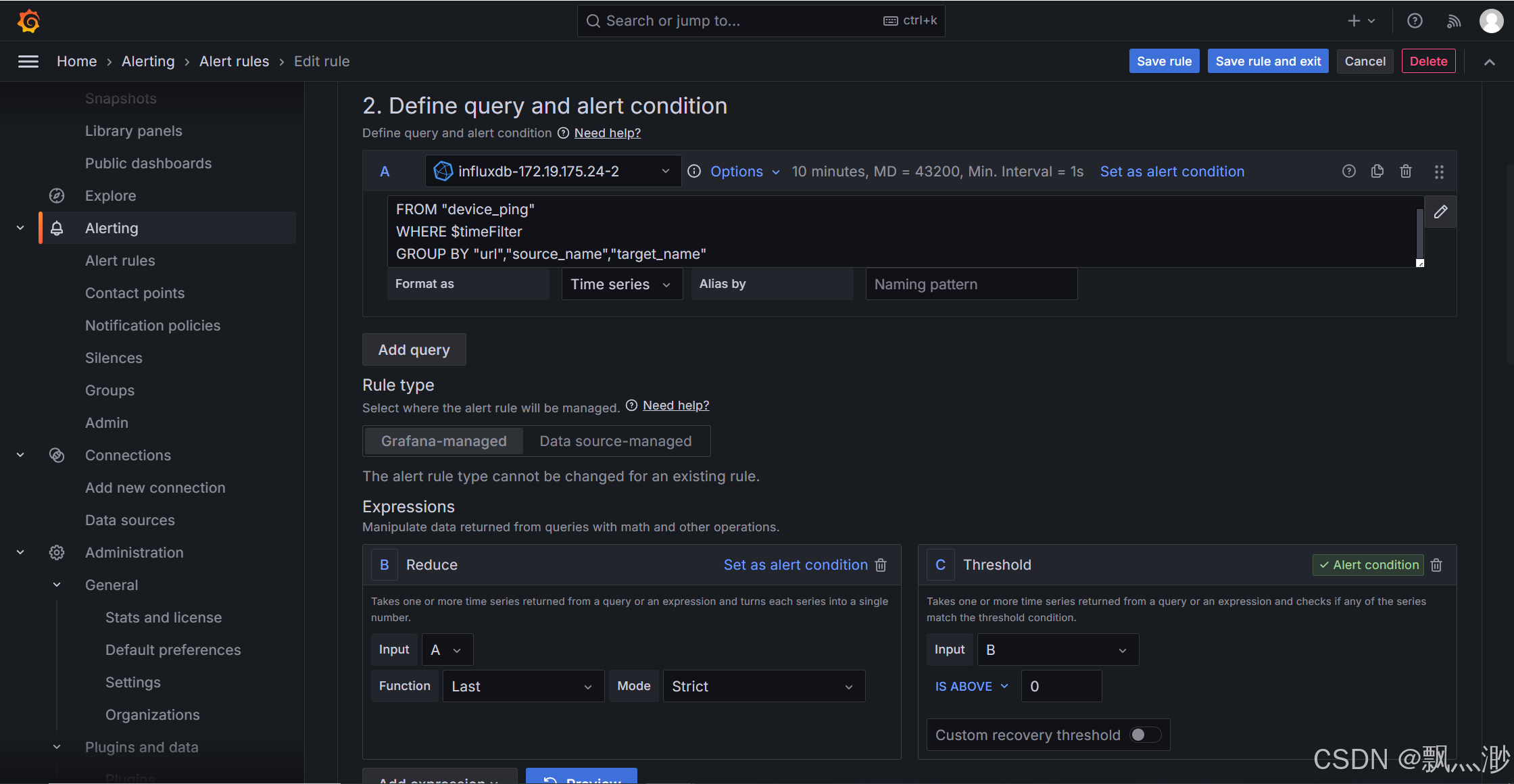The width and height of the screenshot is (1514, 784).
Task: Click Save rule and exit
Action: coord(1268,62)
